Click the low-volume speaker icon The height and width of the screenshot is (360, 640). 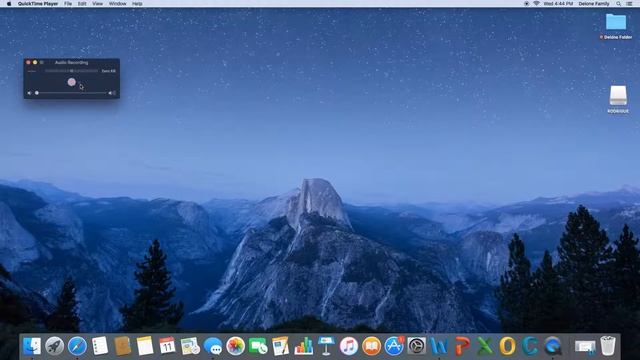click(29, 93)
